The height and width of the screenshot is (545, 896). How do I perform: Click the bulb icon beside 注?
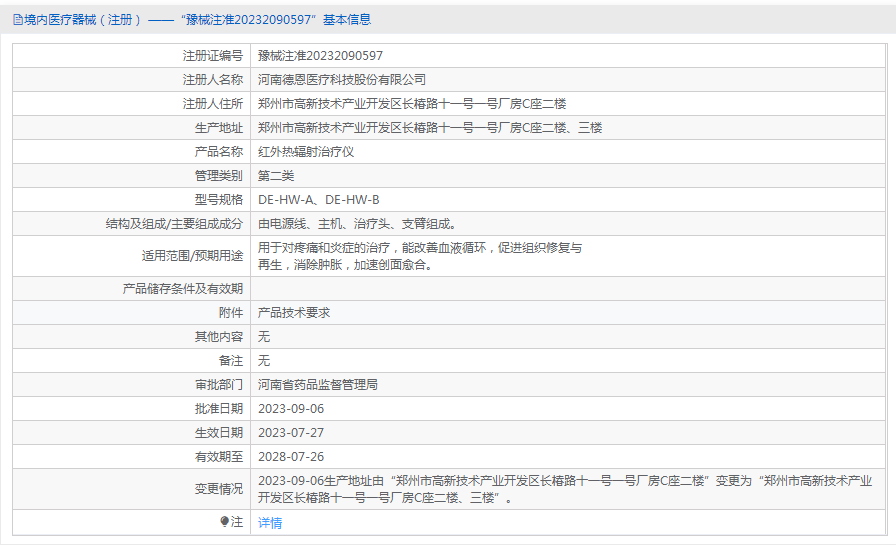225,522
